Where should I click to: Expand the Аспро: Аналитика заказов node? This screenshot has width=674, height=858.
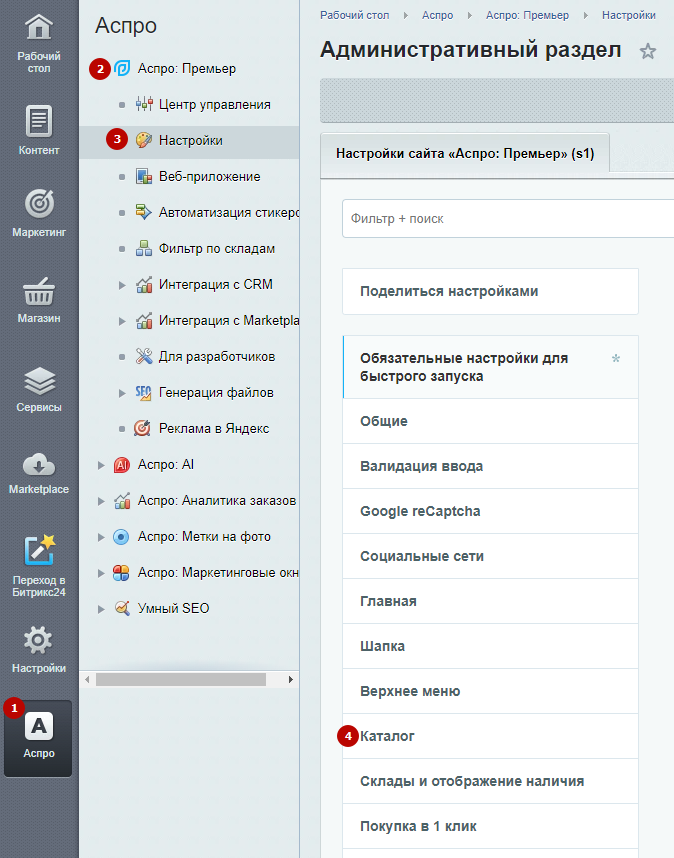coord(101,501)
